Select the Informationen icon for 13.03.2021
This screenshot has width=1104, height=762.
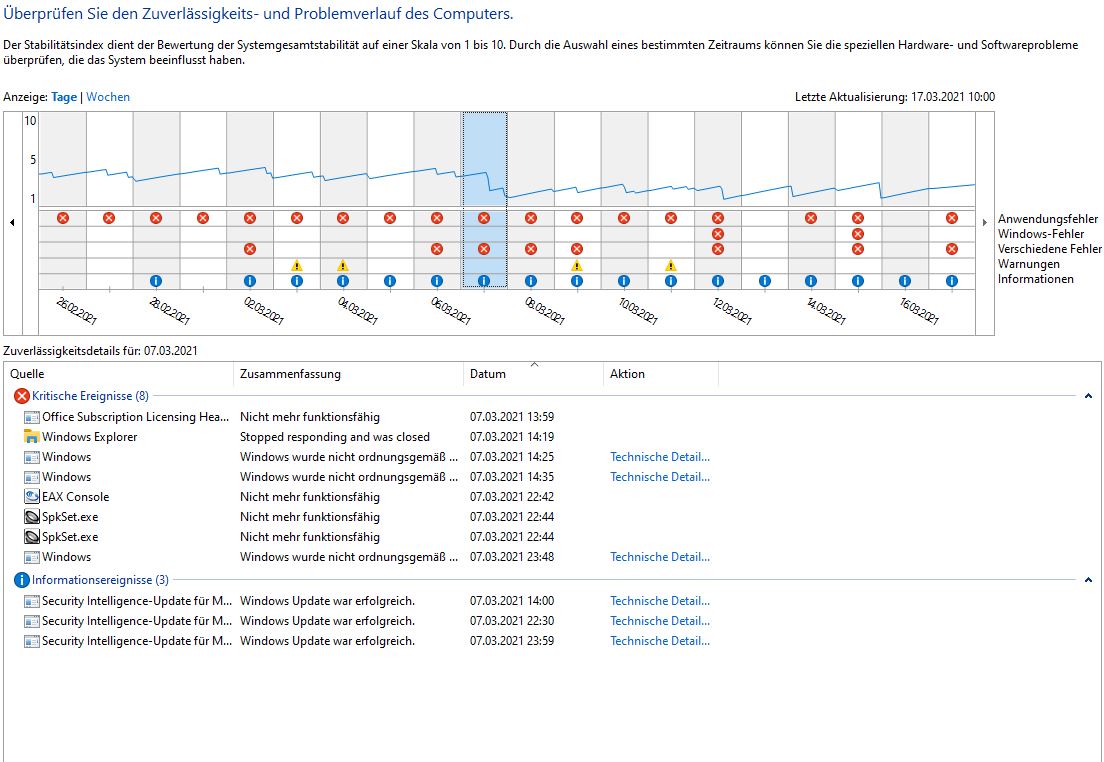(x=765, y=281)
